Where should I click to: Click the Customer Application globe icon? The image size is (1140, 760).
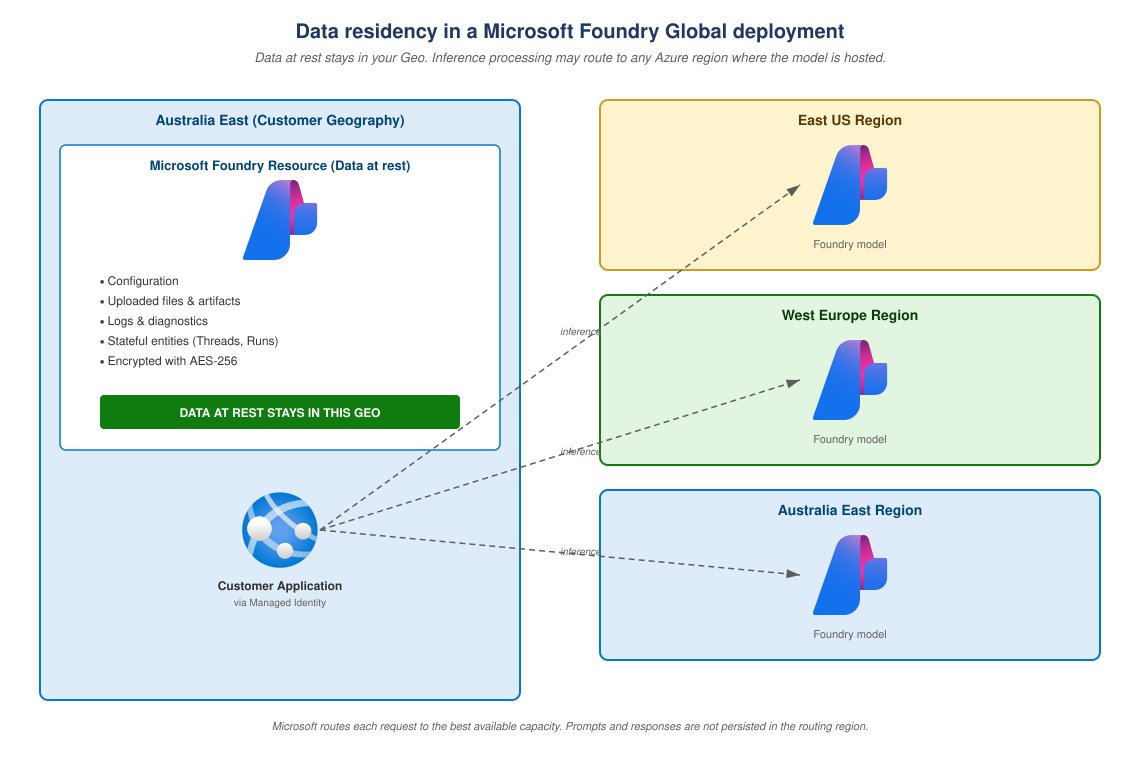[280, 530]
